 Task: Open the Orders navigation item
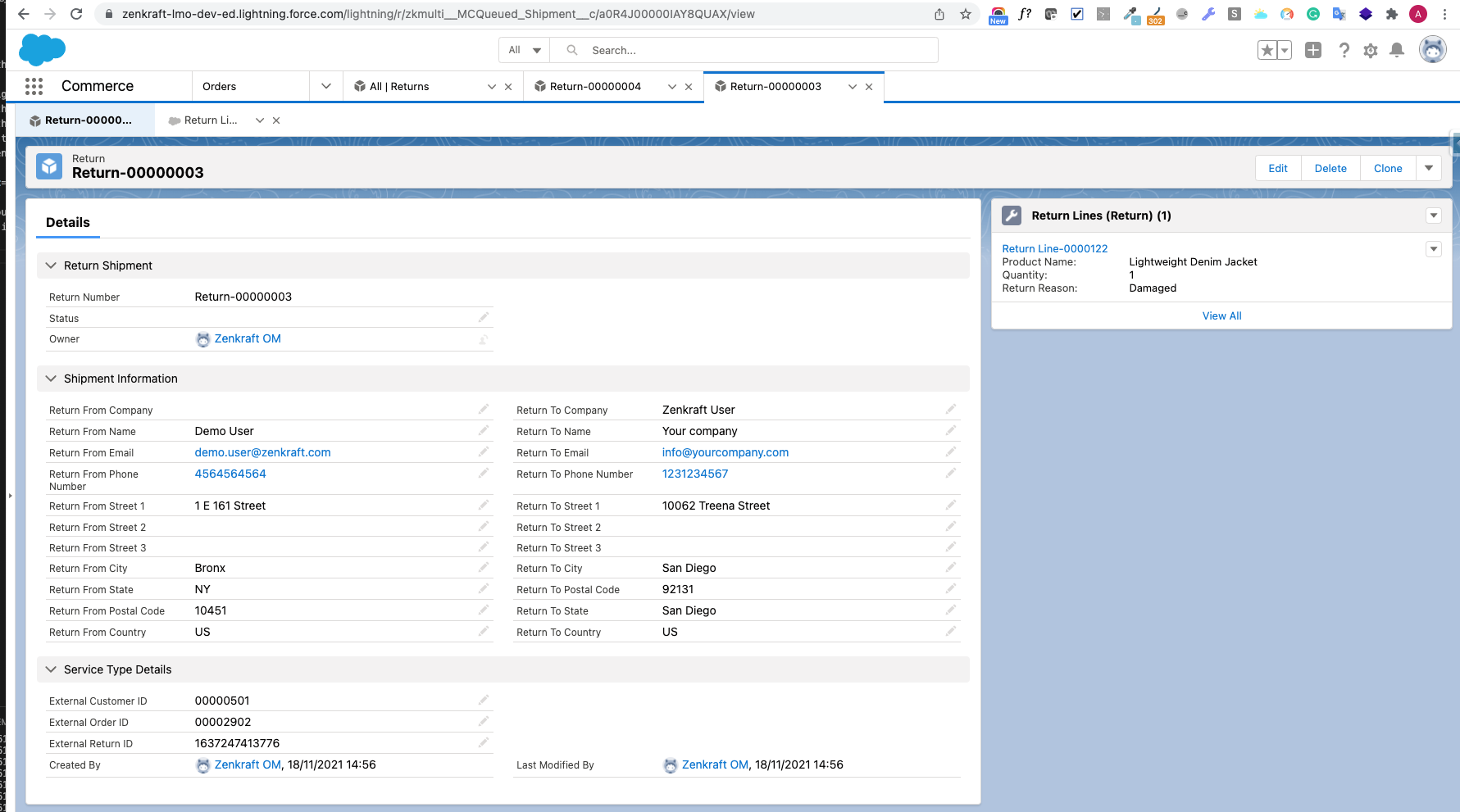click(x=219, y=87)
